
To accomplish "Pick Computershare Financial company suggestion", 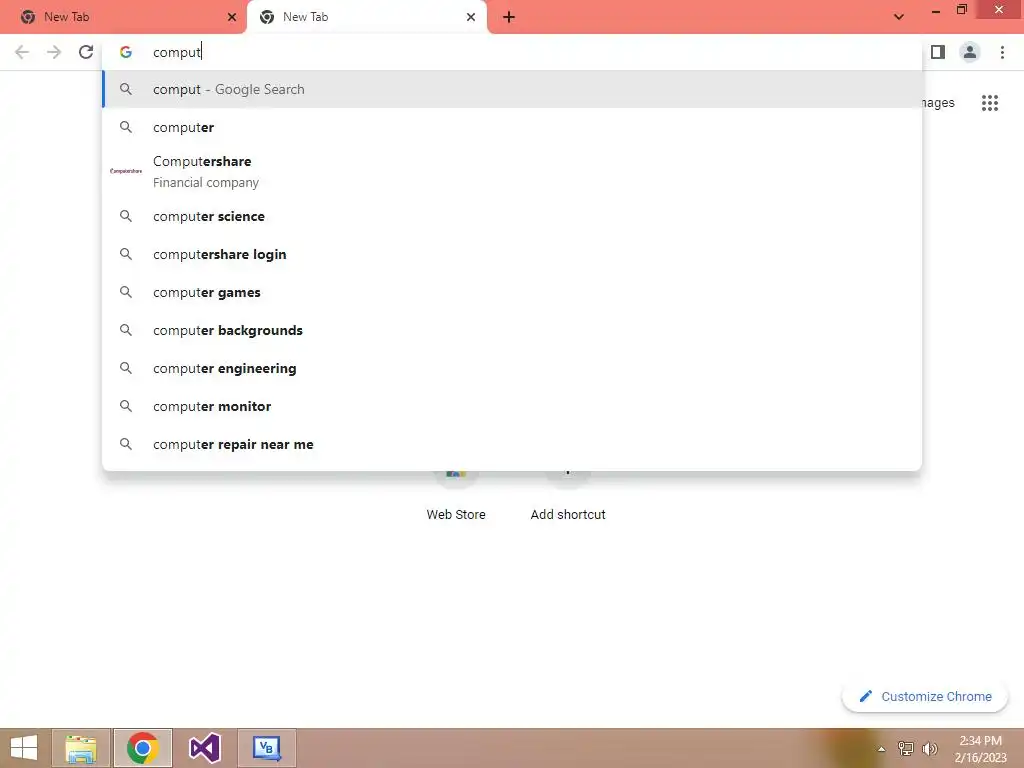I will pyautogui.click(x=512, y=171).
